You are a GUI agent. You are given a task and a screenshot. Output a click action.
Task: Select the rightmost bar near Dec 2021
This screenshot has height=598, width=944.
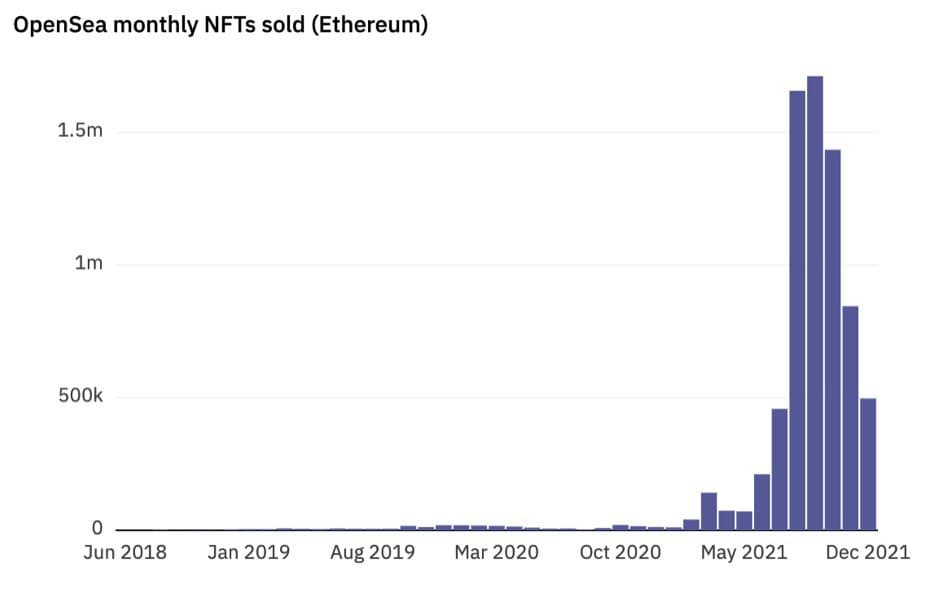pos(868,464)
